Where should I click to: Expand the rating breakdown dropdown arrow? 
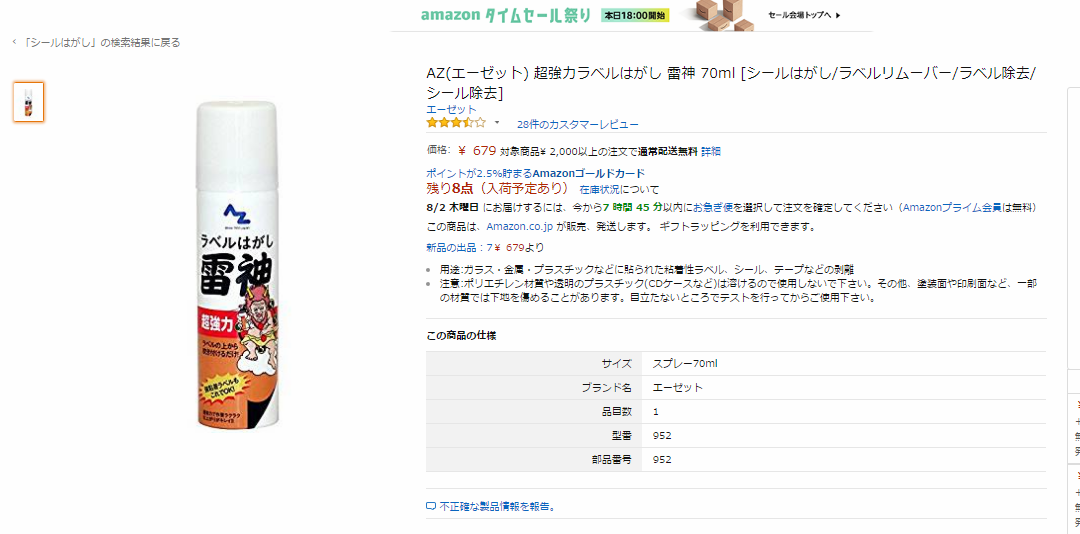497,123
